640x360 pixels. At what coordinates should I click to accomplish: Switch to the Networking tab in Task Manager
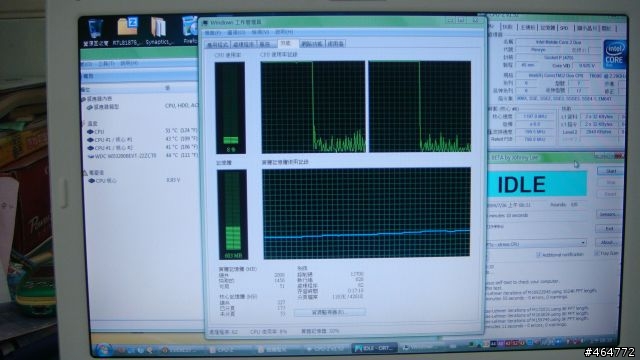point(312,44)
